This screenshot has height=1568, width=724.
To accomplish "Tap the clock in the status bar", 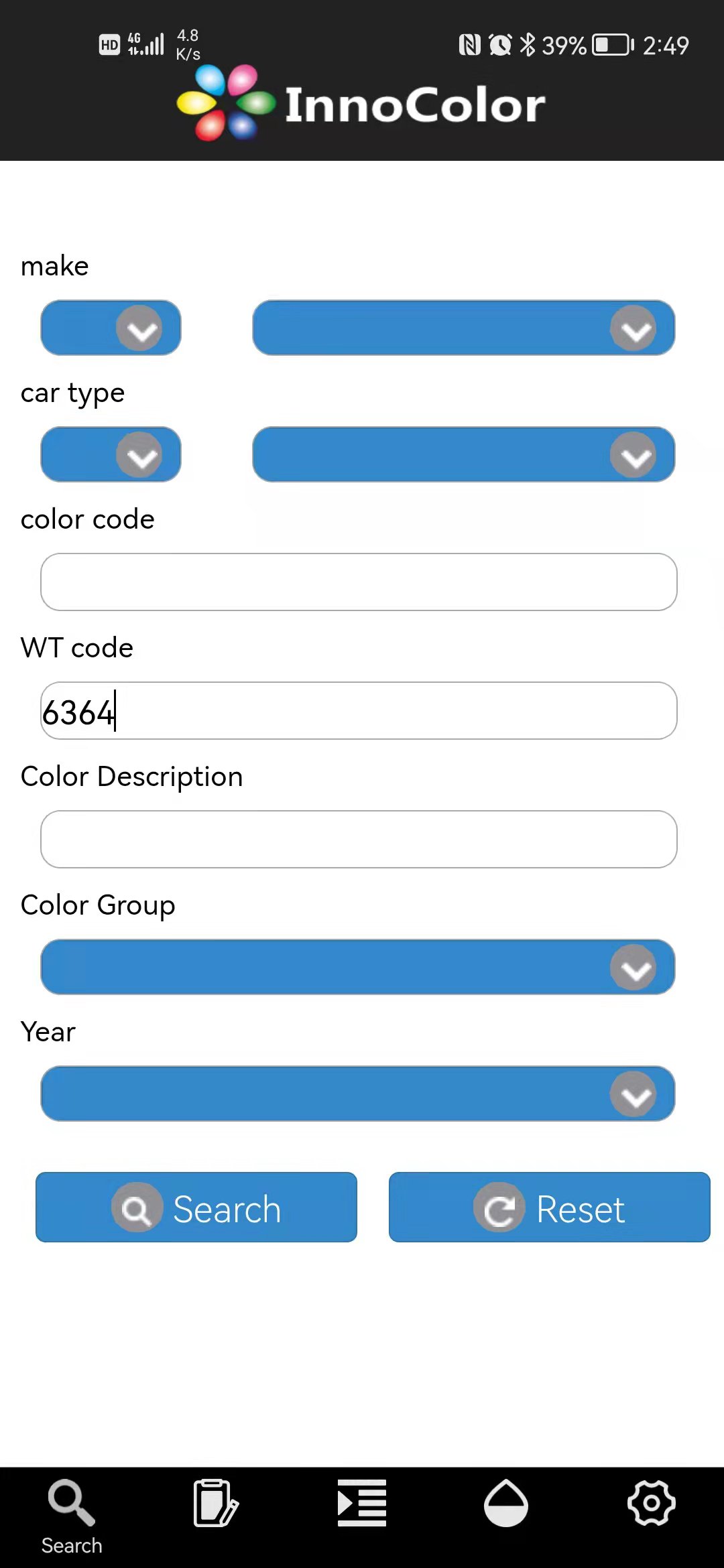I will click(x=499, y=43).
